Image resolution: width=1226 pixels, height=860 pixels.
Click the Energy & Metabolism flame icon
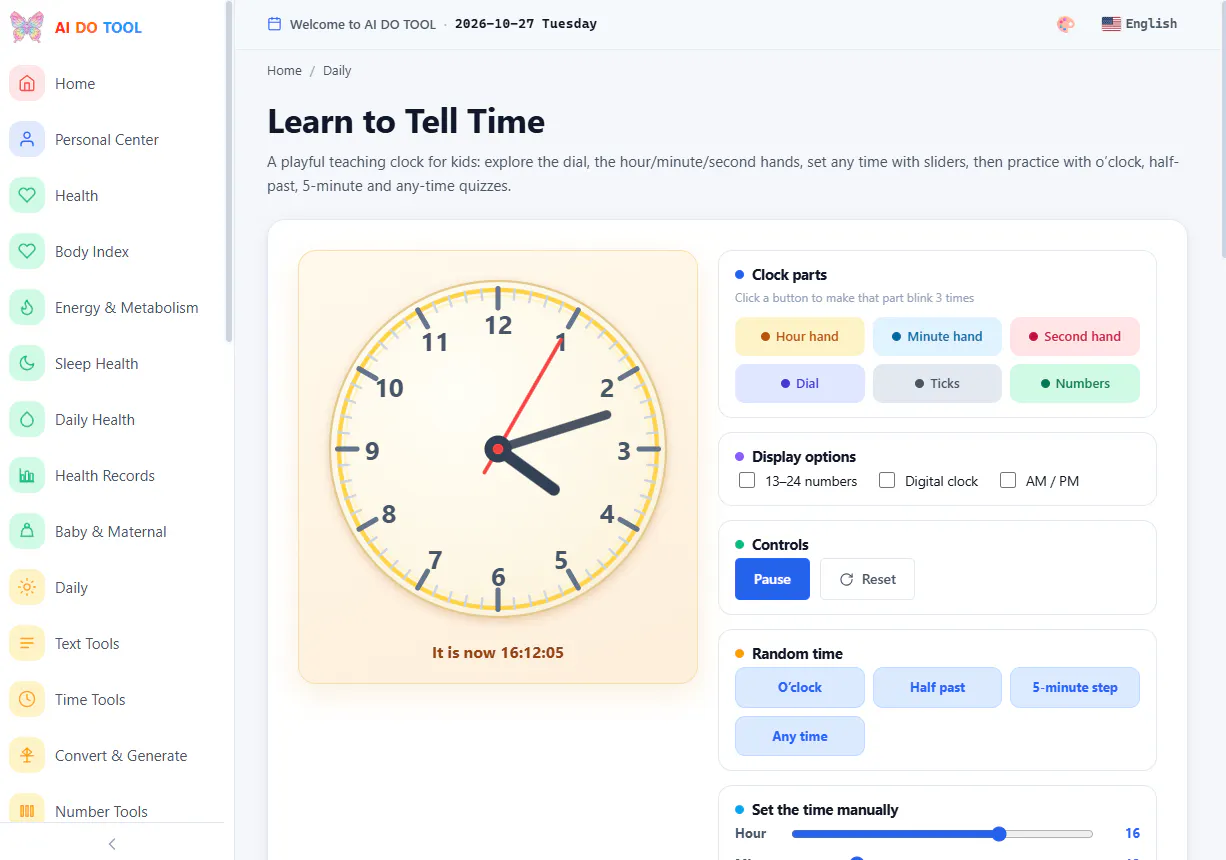pyautogui.click(x=27, y=308)
